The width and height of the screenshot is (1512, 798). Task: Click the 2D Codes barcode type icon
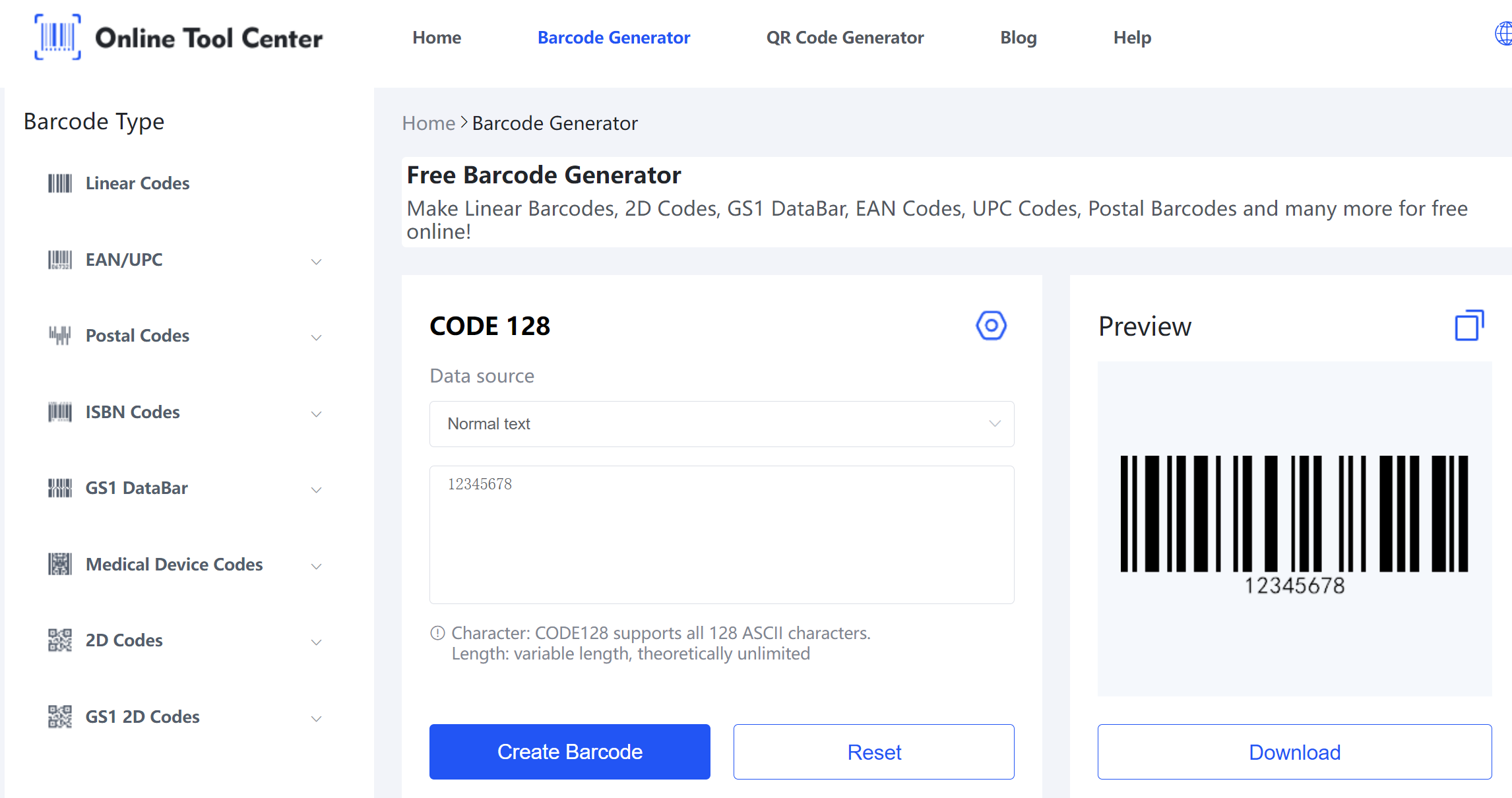[x=57, y=639]
